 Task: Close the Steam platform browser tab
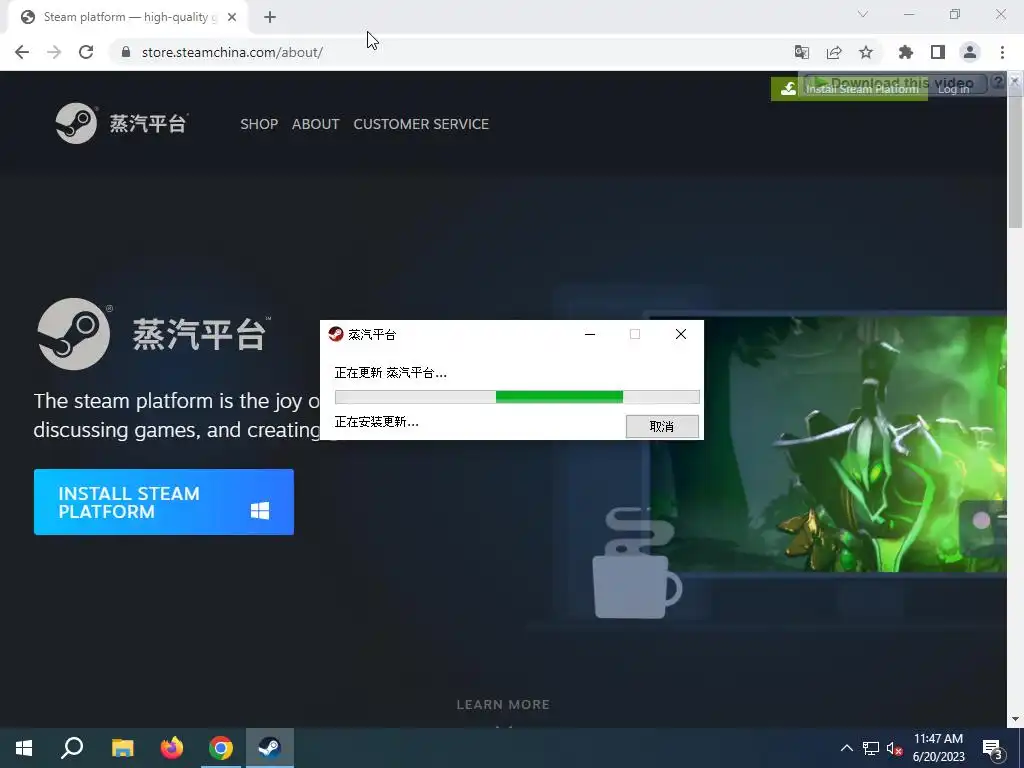232,18
